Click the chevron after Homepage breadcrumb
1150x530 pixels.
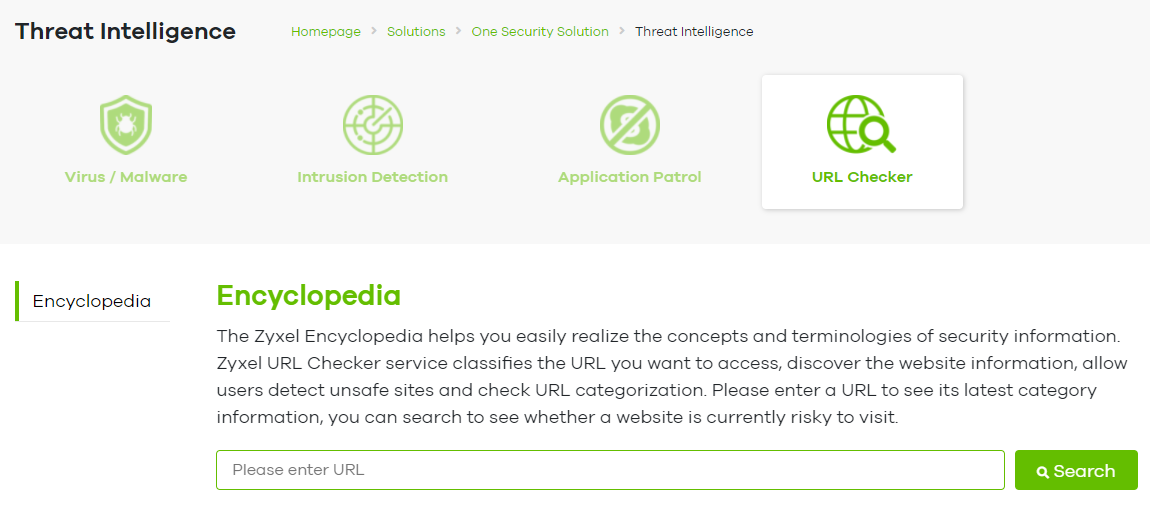[374, 32]
